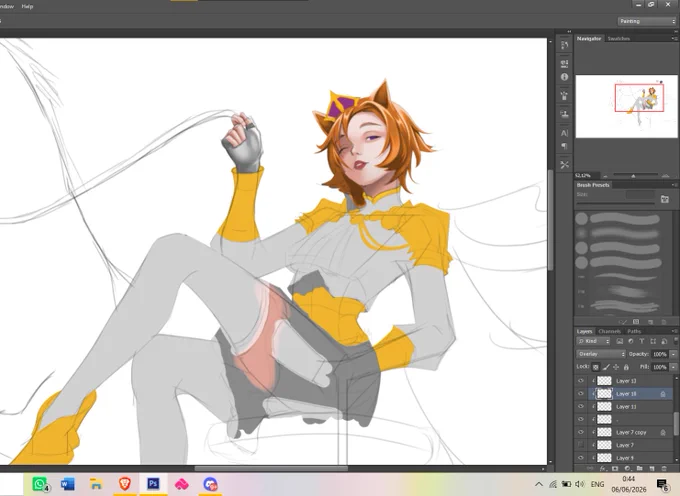
Task: Hide Layer 7 copy with eye icon
Action: (581, 432)
